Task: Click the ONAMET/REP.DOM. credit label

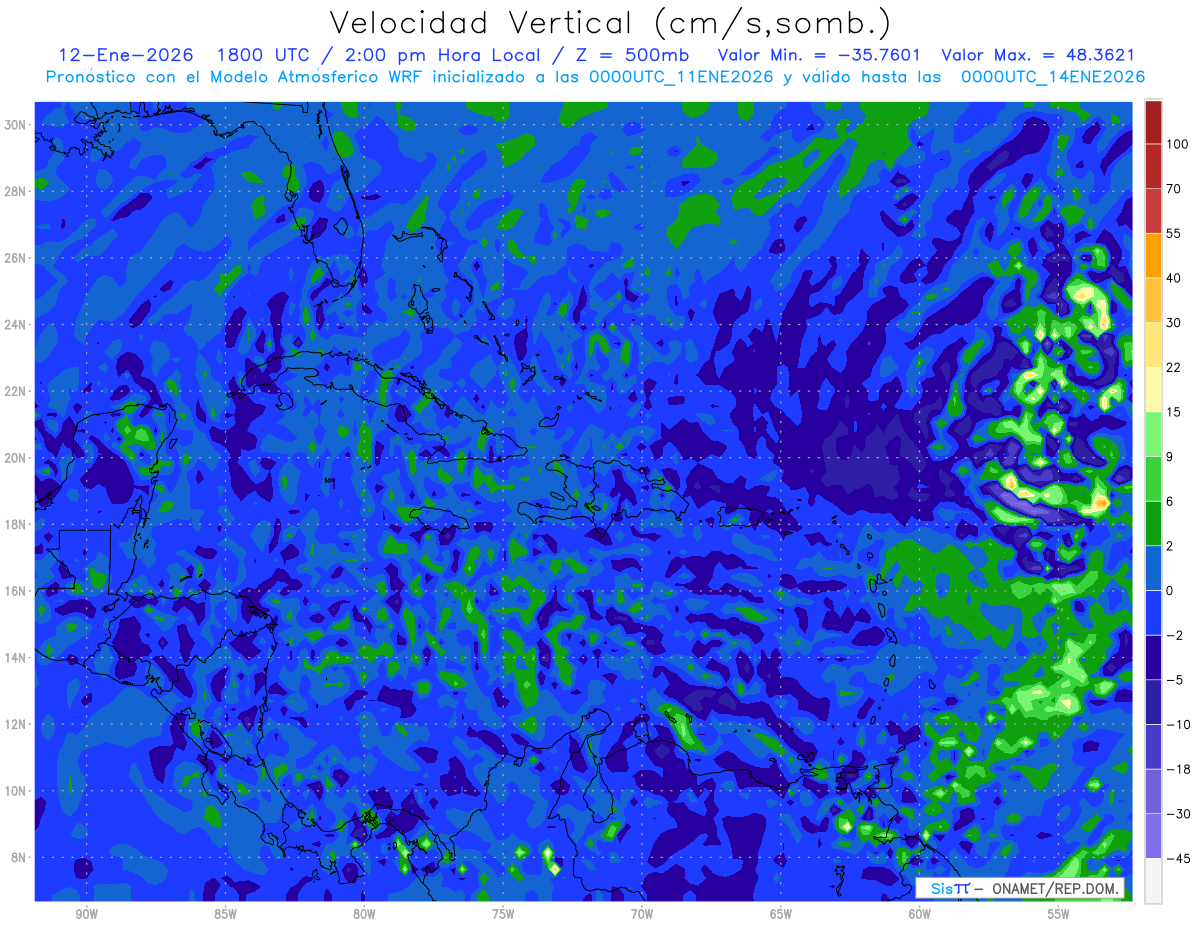Action: (x=1055, y=888)
